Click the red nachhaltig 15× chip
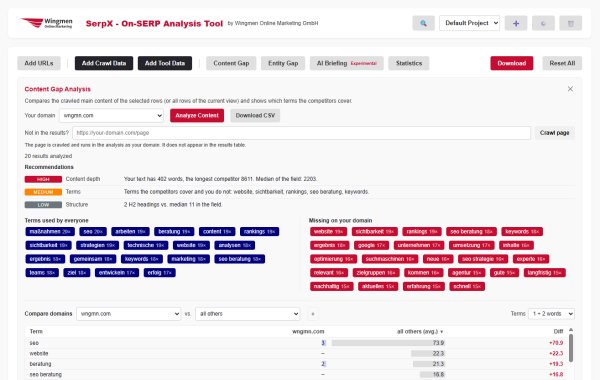This screenshot has width=600, height=380. 332,287
